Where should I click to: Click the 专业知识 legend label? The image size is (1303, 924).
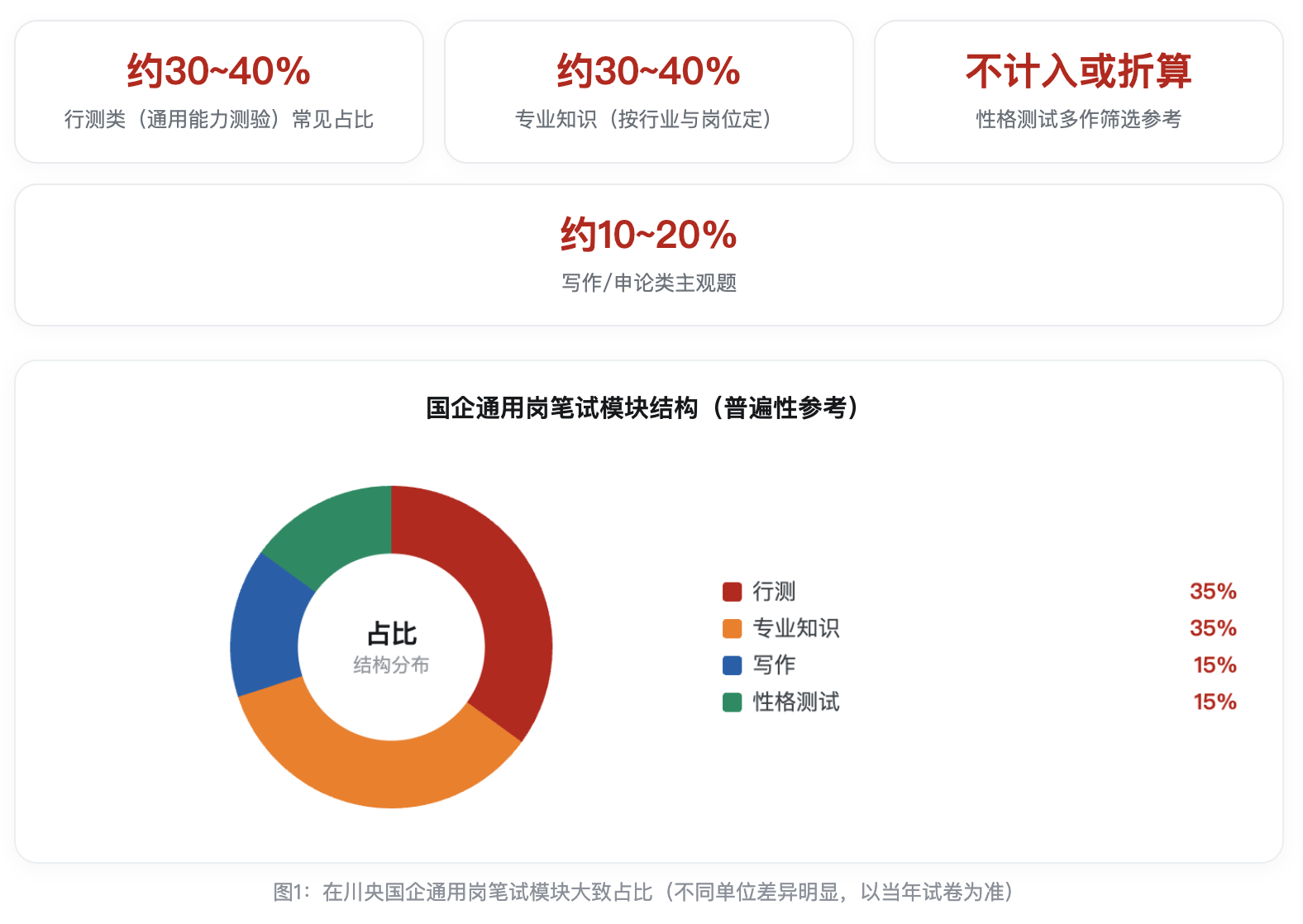(x=796, y=629)
